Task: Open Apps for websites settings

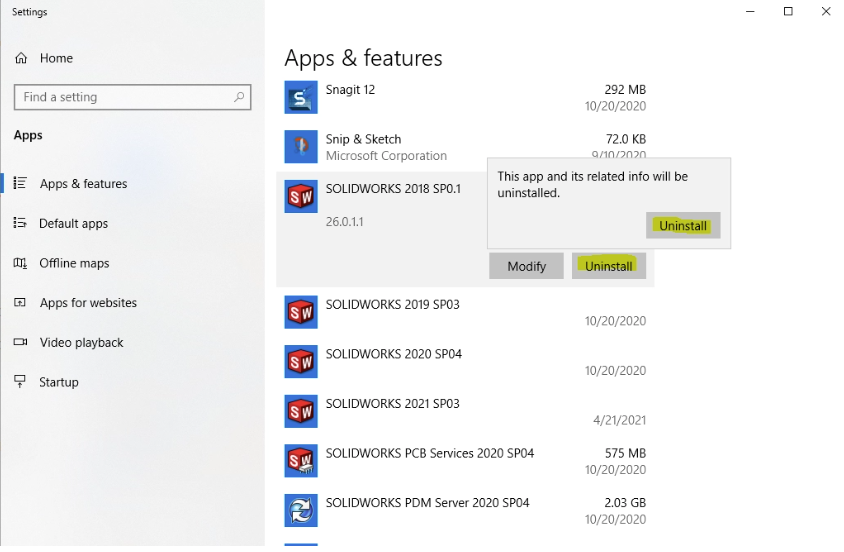Action: coord(87,303)
